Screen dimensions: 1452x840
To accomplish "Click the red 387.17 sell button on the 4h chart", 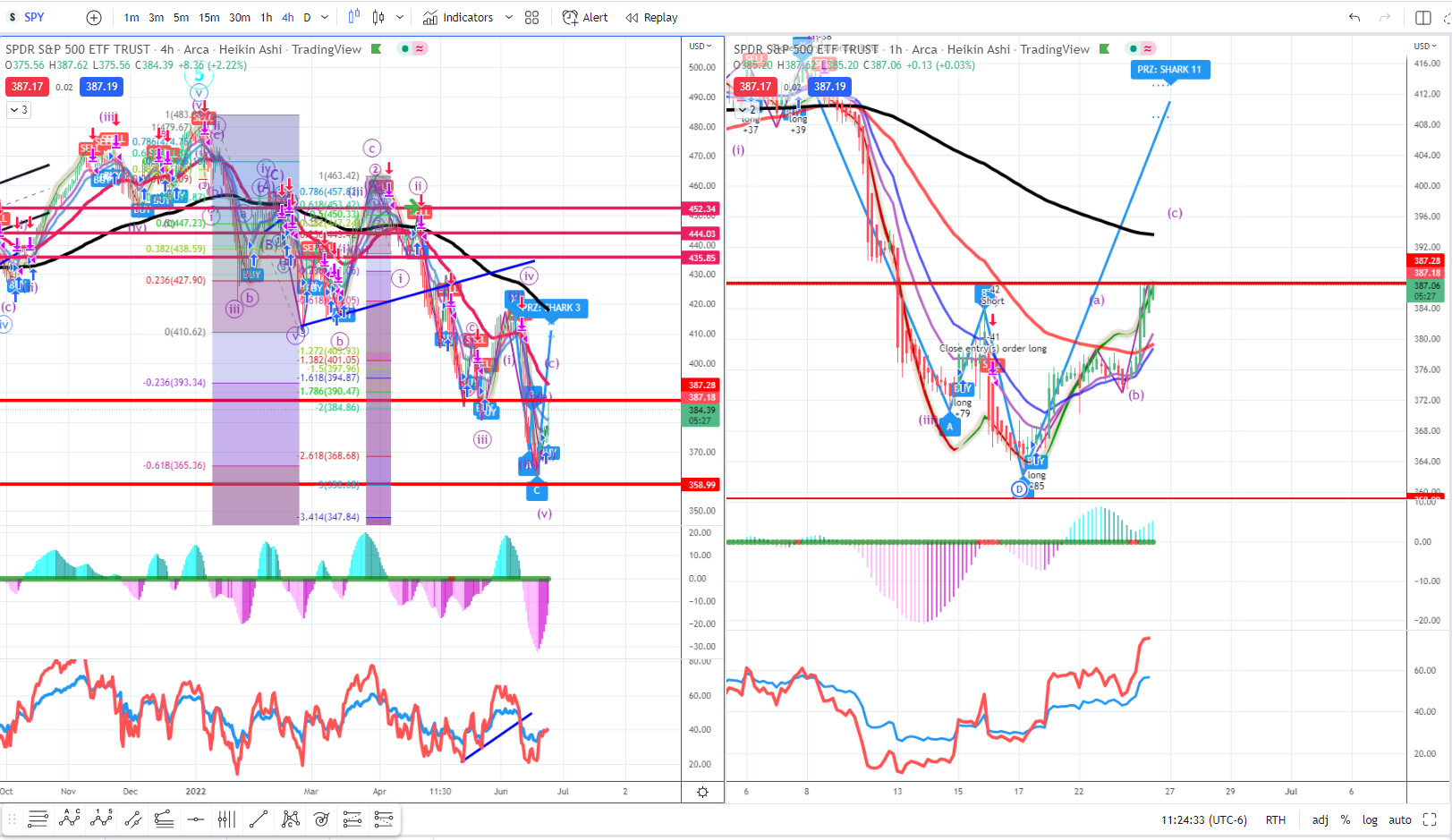I will (x=27, y=87).
